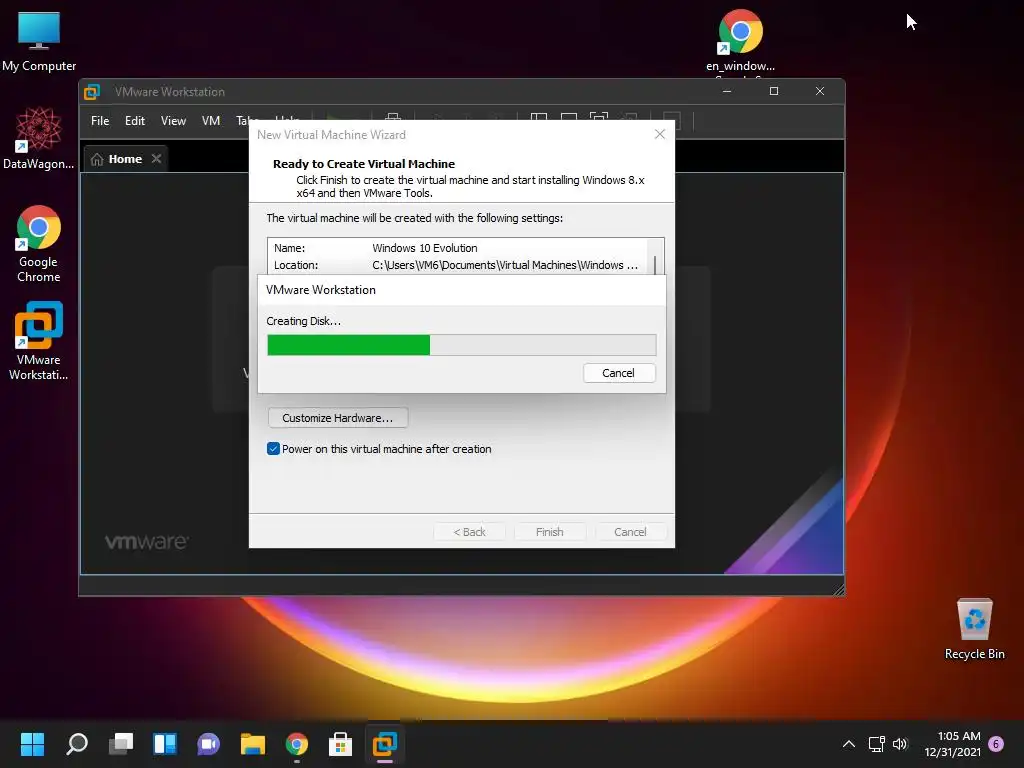Open Microsoft Store from taskbar
Viewport: 1024px width, 768px height.
pyautogui.click(x=340, y=744)
